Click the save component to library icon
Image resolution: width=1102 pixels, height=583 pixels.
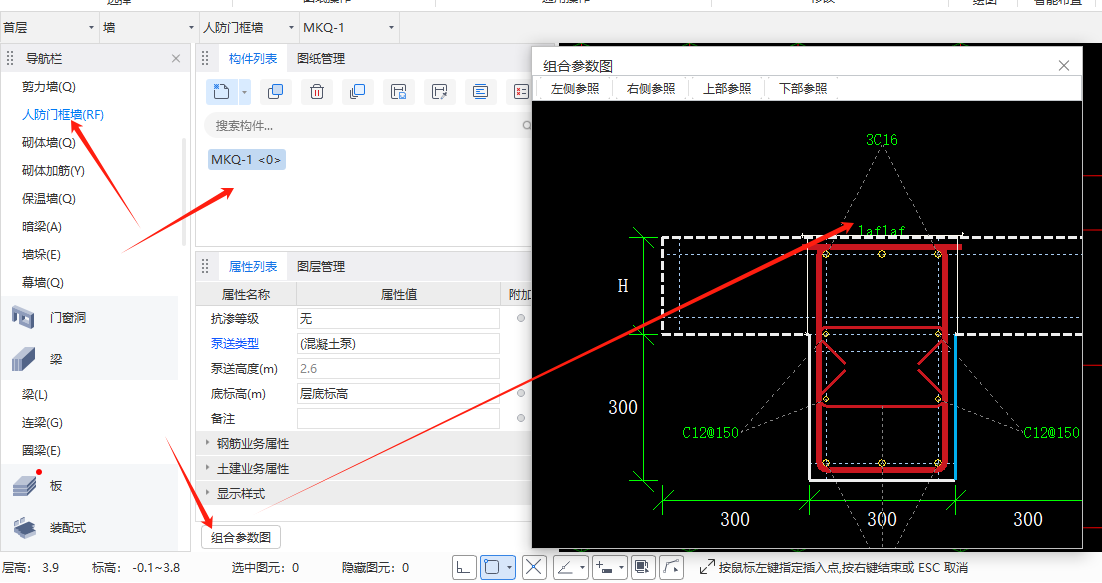pos(398,92)
